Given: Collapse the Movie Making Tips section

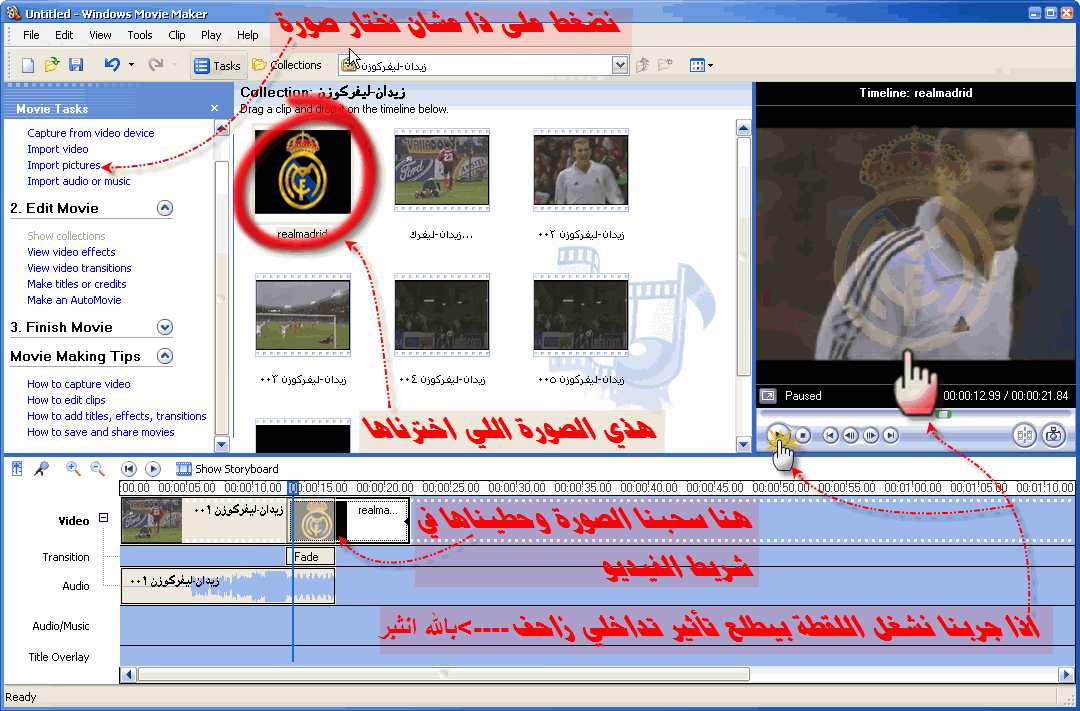Looking at the screenshot, I should point(165,356).
